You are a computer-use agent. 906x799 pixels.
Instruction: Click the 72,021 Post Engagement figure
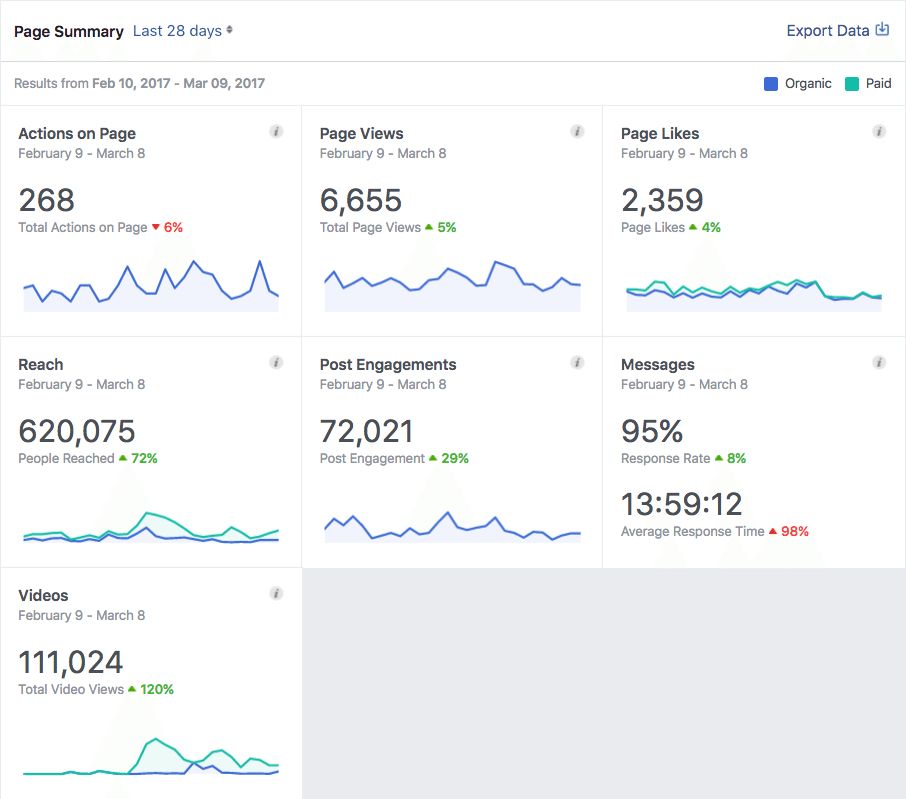pyautogui.click(x=365, y=431)
